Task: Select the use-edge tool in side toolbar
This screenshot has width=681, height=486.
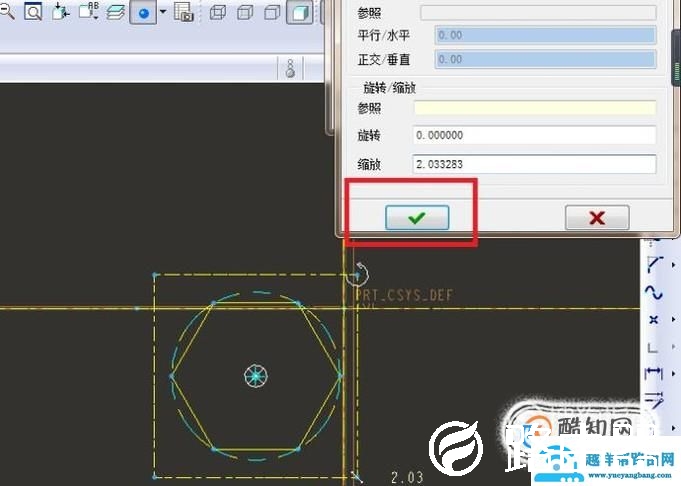Action: tap(653, 347)
